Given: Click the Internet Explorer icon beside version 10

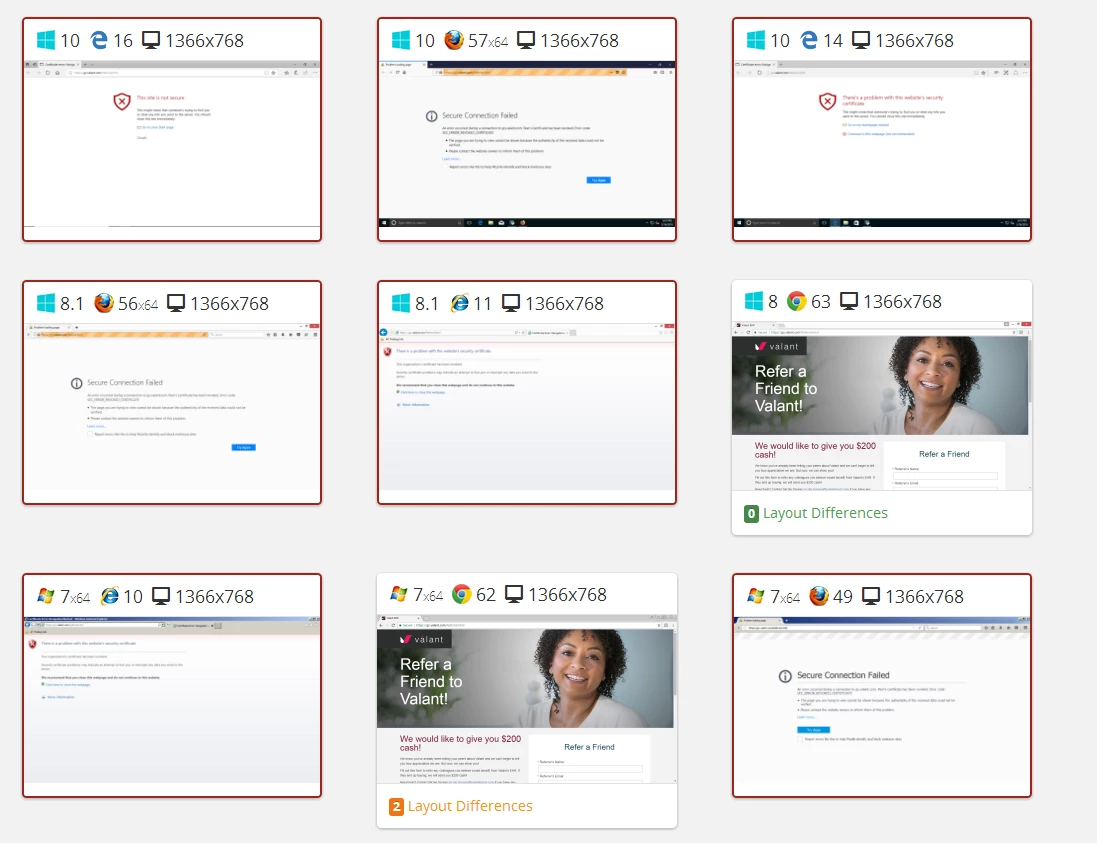Looking at the screenshot, I should coord(110,596).
